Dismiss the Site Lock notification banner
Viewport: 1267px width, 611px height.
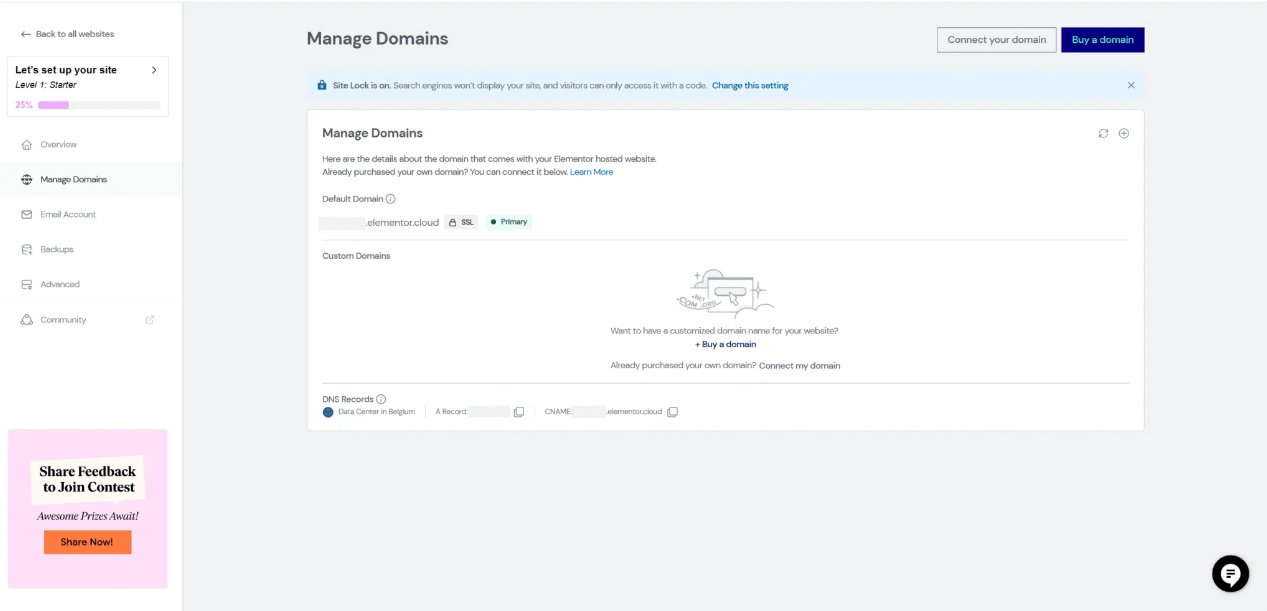[1131, 86]
